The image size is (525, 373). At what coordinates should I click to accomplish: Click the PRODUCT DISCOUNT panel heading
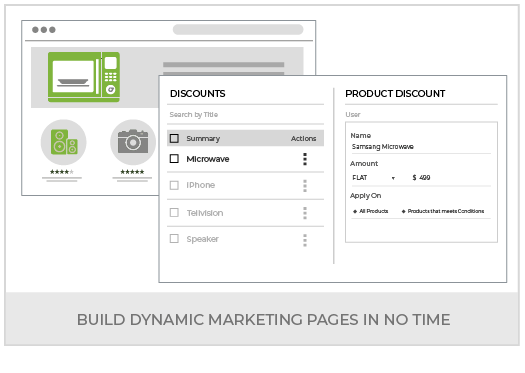point(395,94)
